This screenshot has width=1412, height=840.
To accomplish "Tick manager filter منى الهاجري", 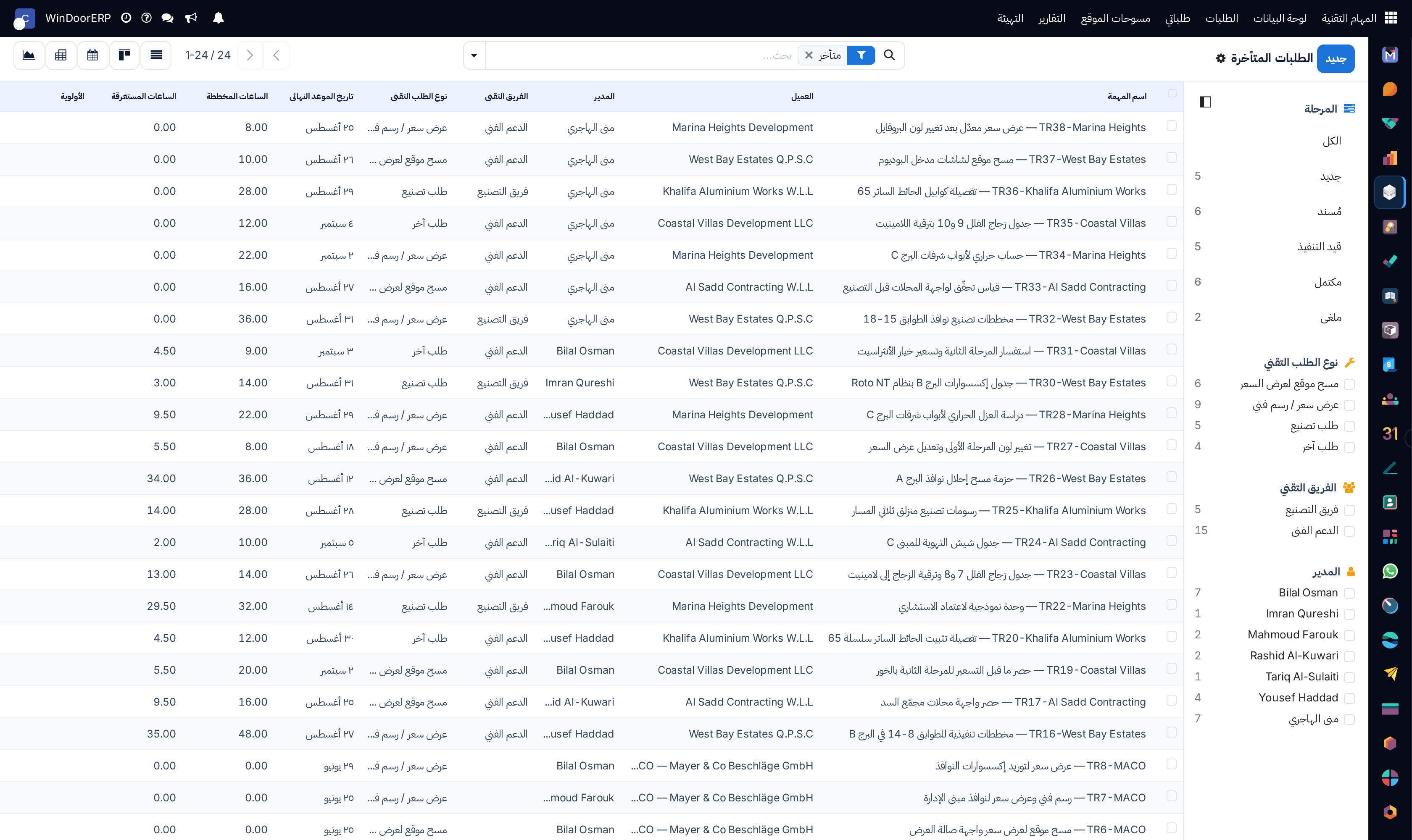I will 1349,719.
